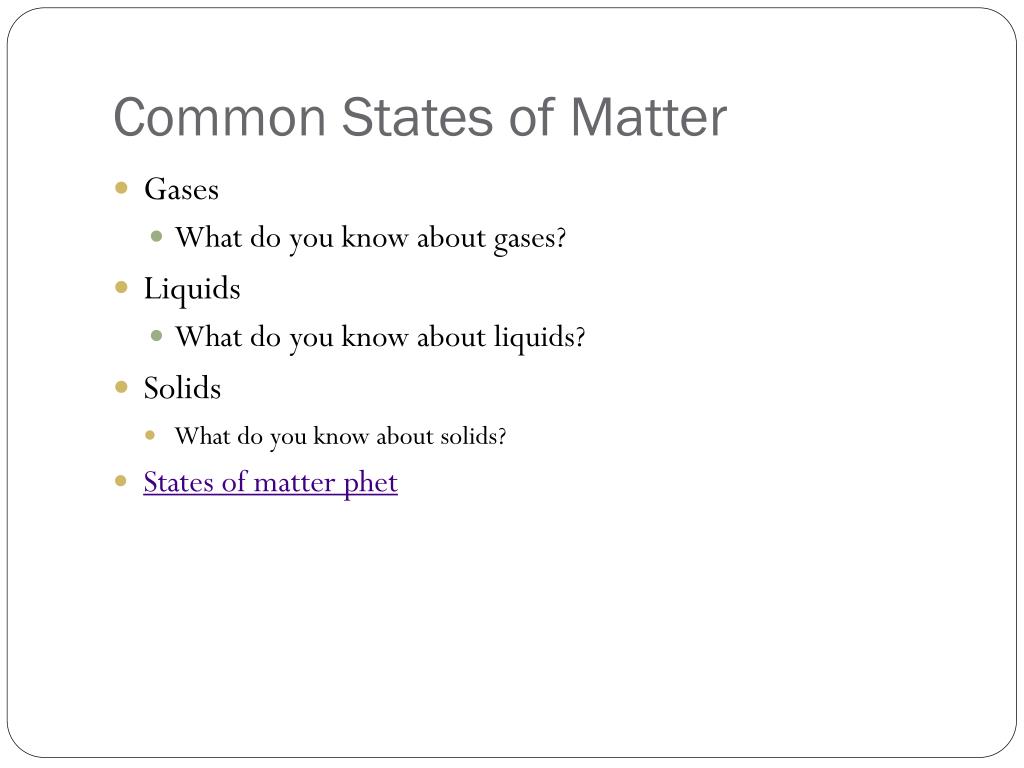Click the green bullet before the gases question
Image resolution: width=1024 pixels, height=768 pixels.
click(x=156, y=236)
